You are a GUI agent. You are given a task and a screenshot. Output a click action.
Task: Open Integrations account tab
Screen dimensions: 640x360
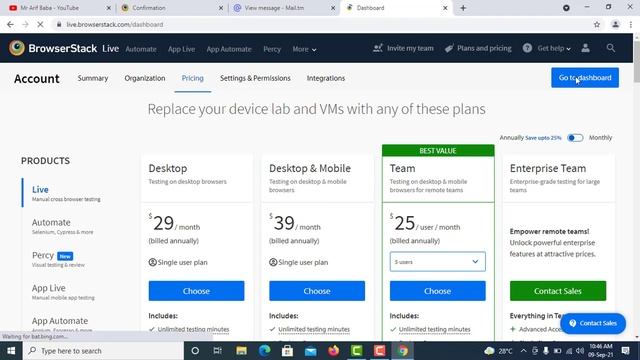326,78
